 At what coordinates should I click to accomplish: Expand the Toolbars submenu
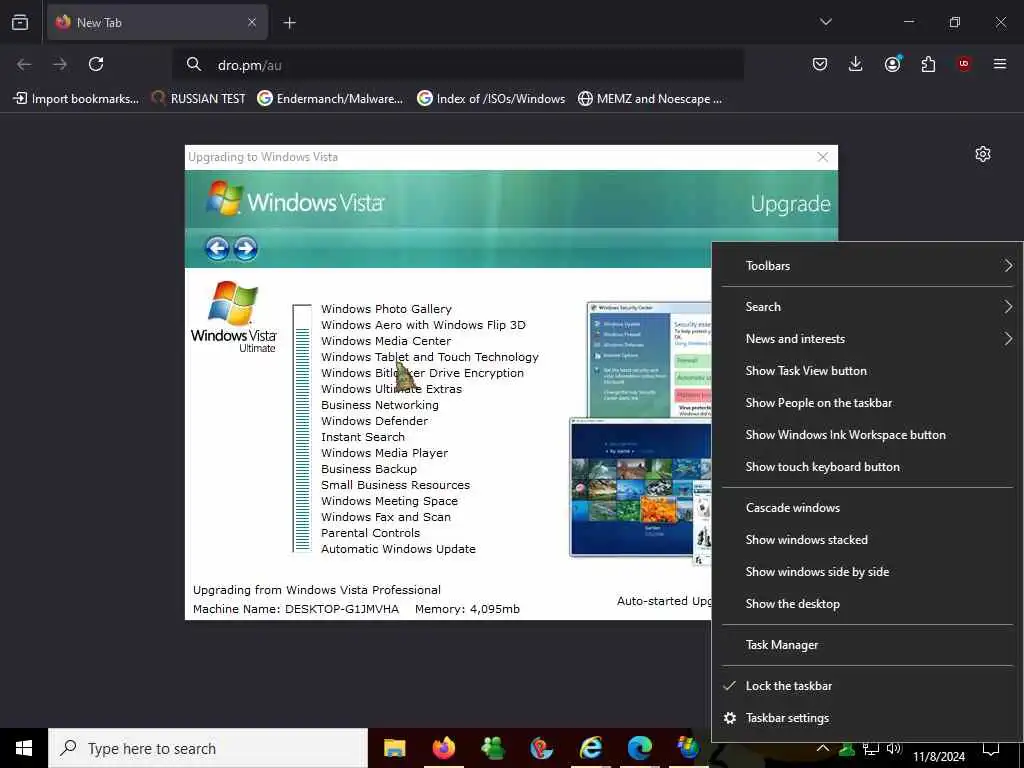[867, 266]
